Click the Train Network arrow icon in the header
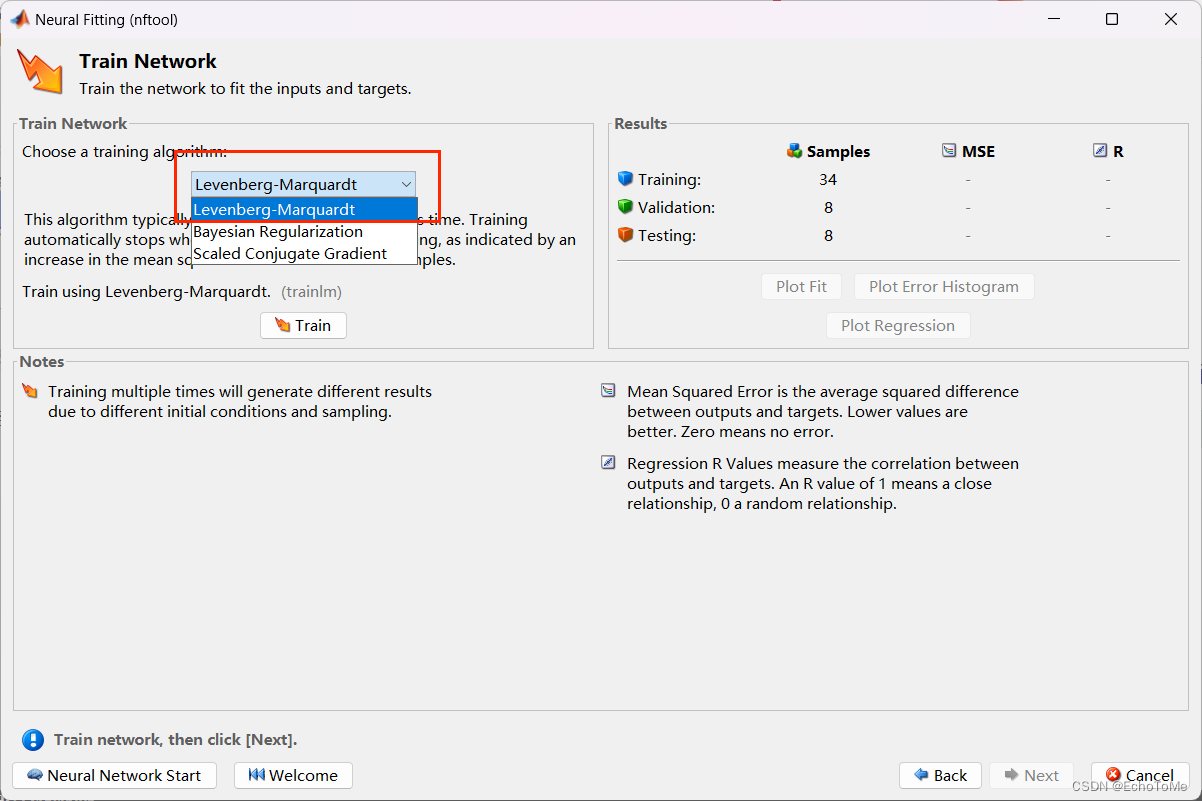Screen dimensions: 1202x801 41,72
